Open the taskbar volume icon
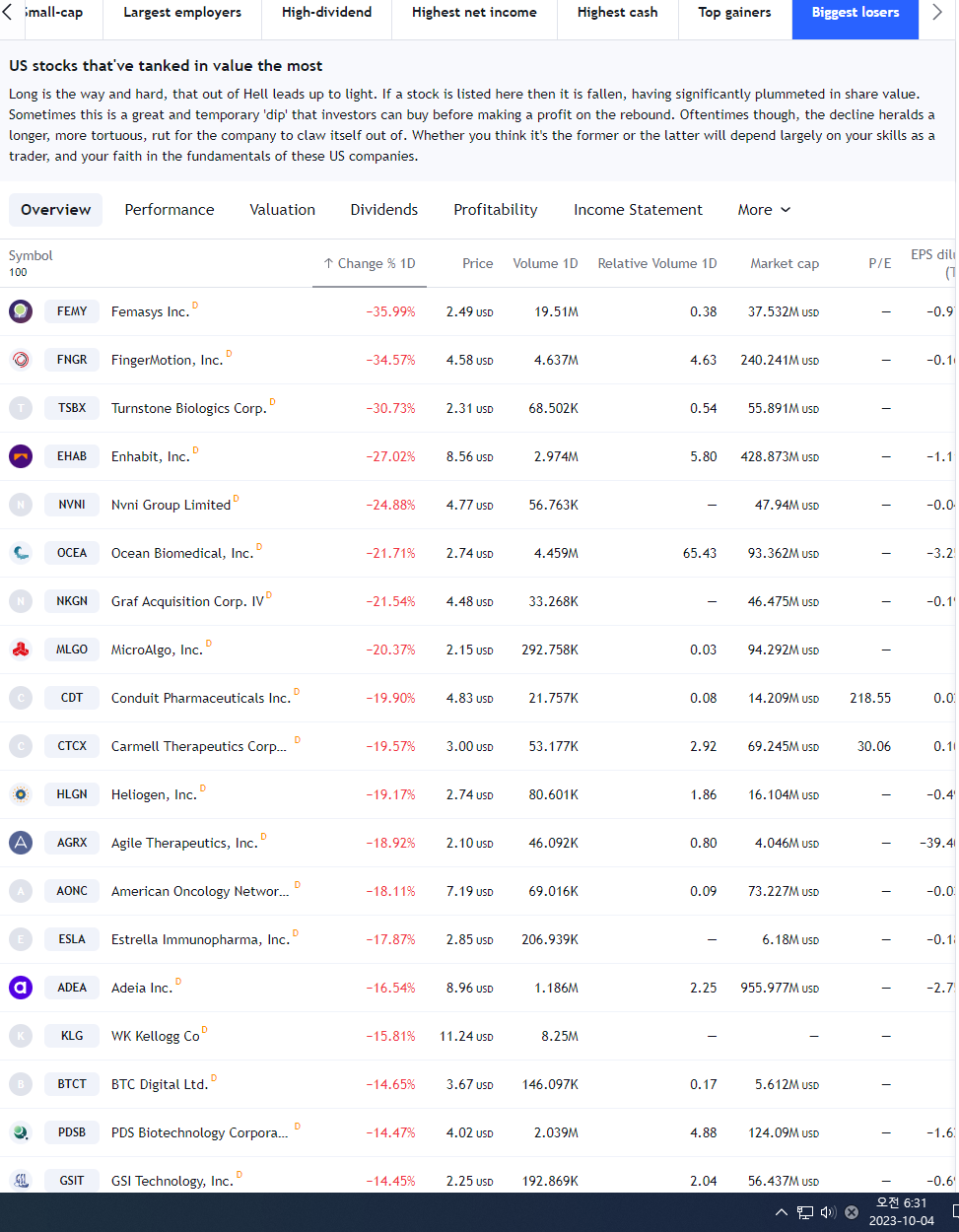This screenshot has height=1232, width=959. point(828,1212)
